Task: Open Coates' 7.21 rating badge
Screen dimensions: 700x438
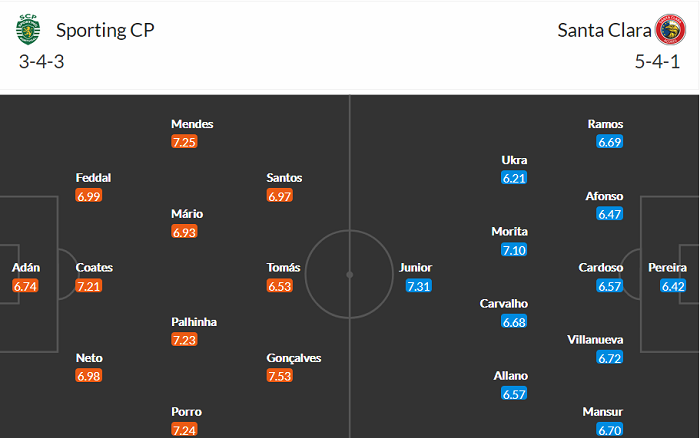Action: coord(89,286)
